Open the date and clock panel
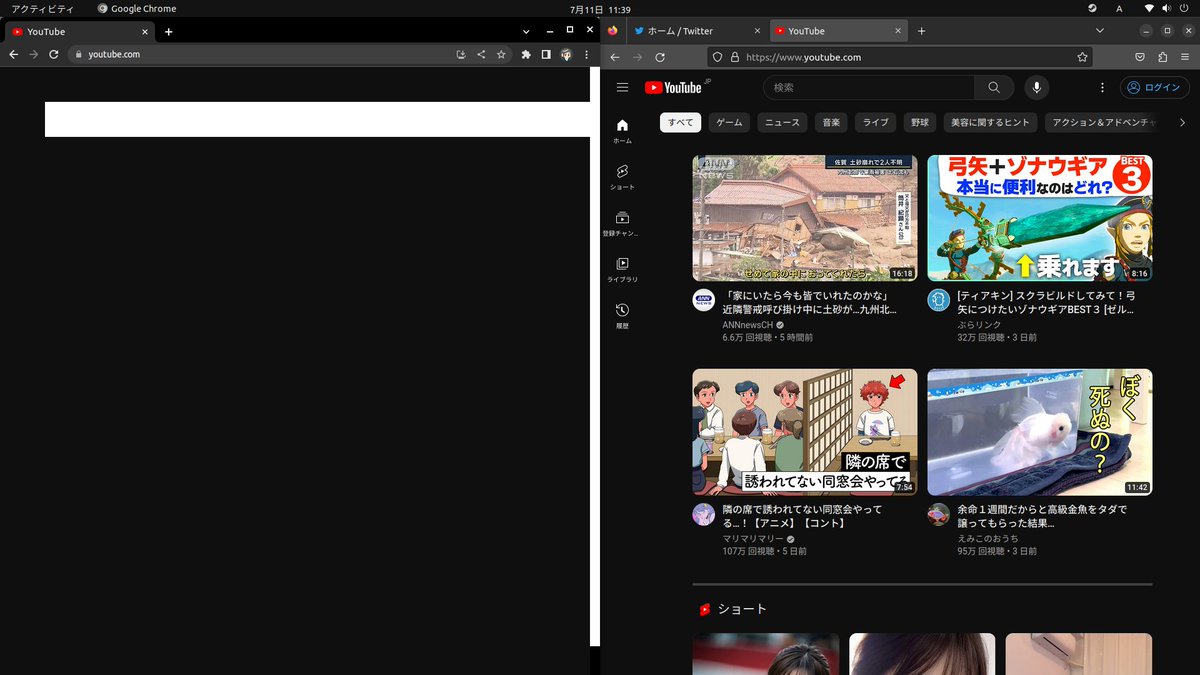 coord(600,8)
